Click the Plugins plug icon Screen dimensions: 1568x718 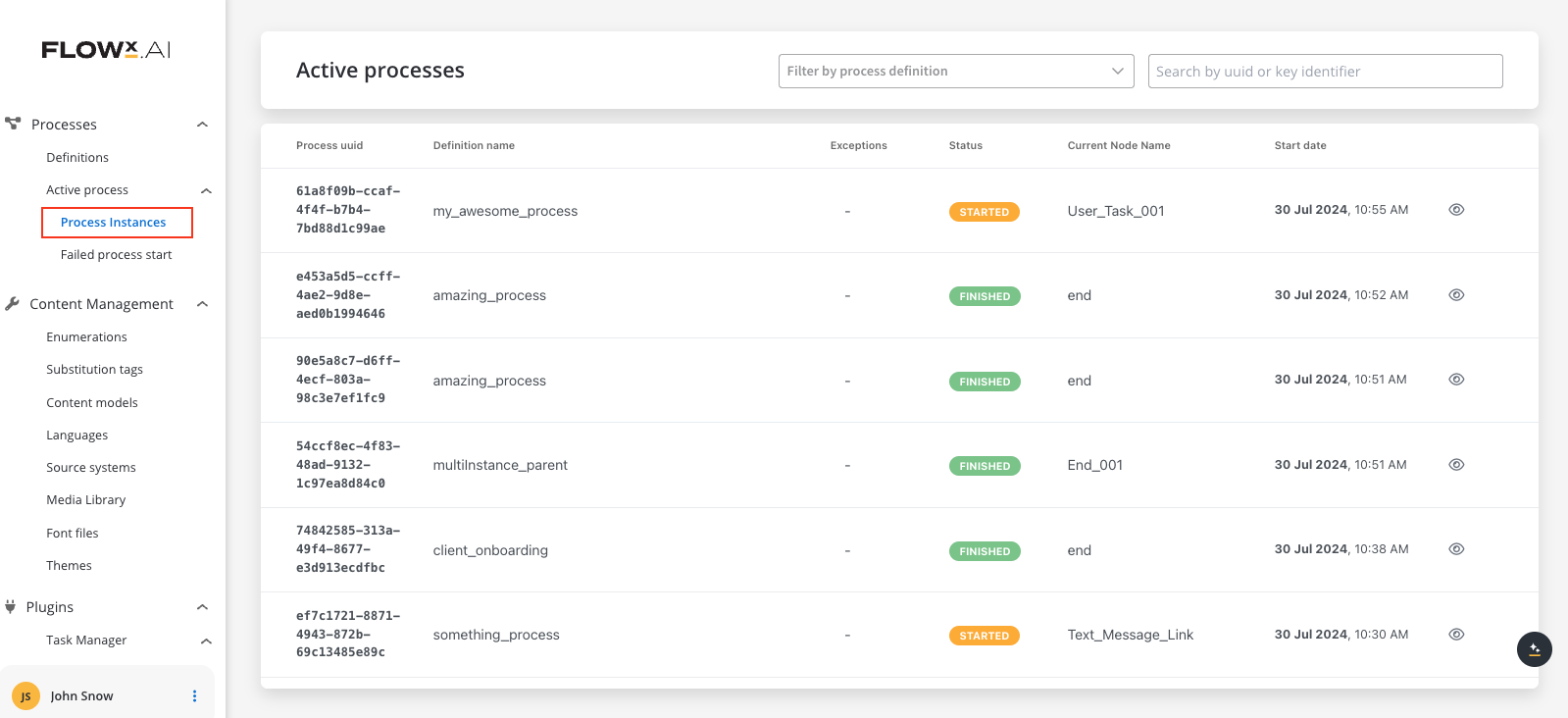pos(11,607)
